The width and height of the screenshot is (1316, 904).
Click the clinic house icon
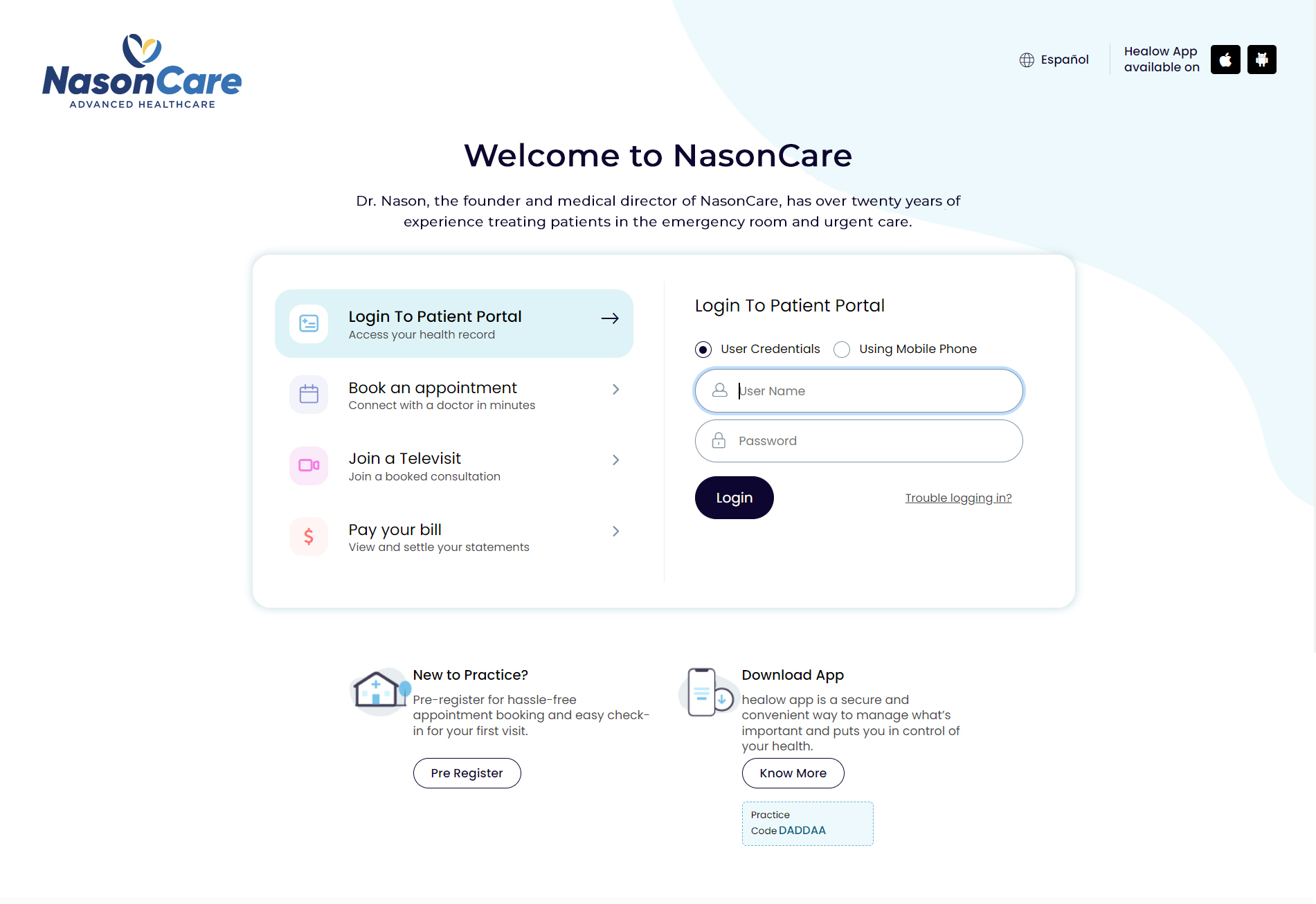379,691
